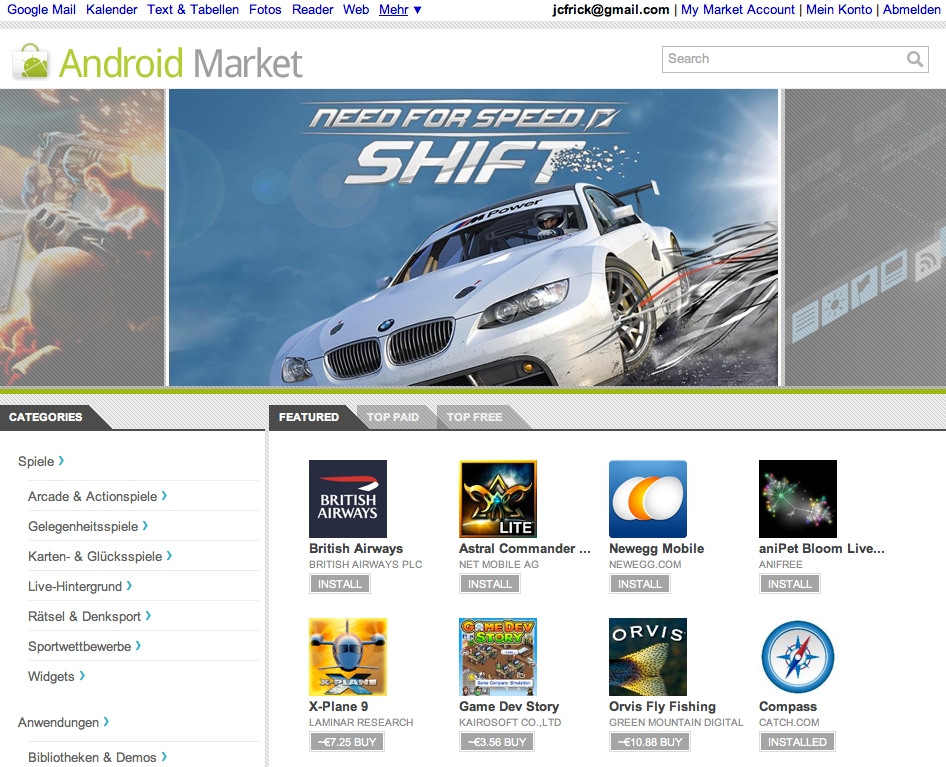The width and height of the screenshot is (946, 767).
Task: Open the Game Dev Story app icon
Action: coord(498,657)
